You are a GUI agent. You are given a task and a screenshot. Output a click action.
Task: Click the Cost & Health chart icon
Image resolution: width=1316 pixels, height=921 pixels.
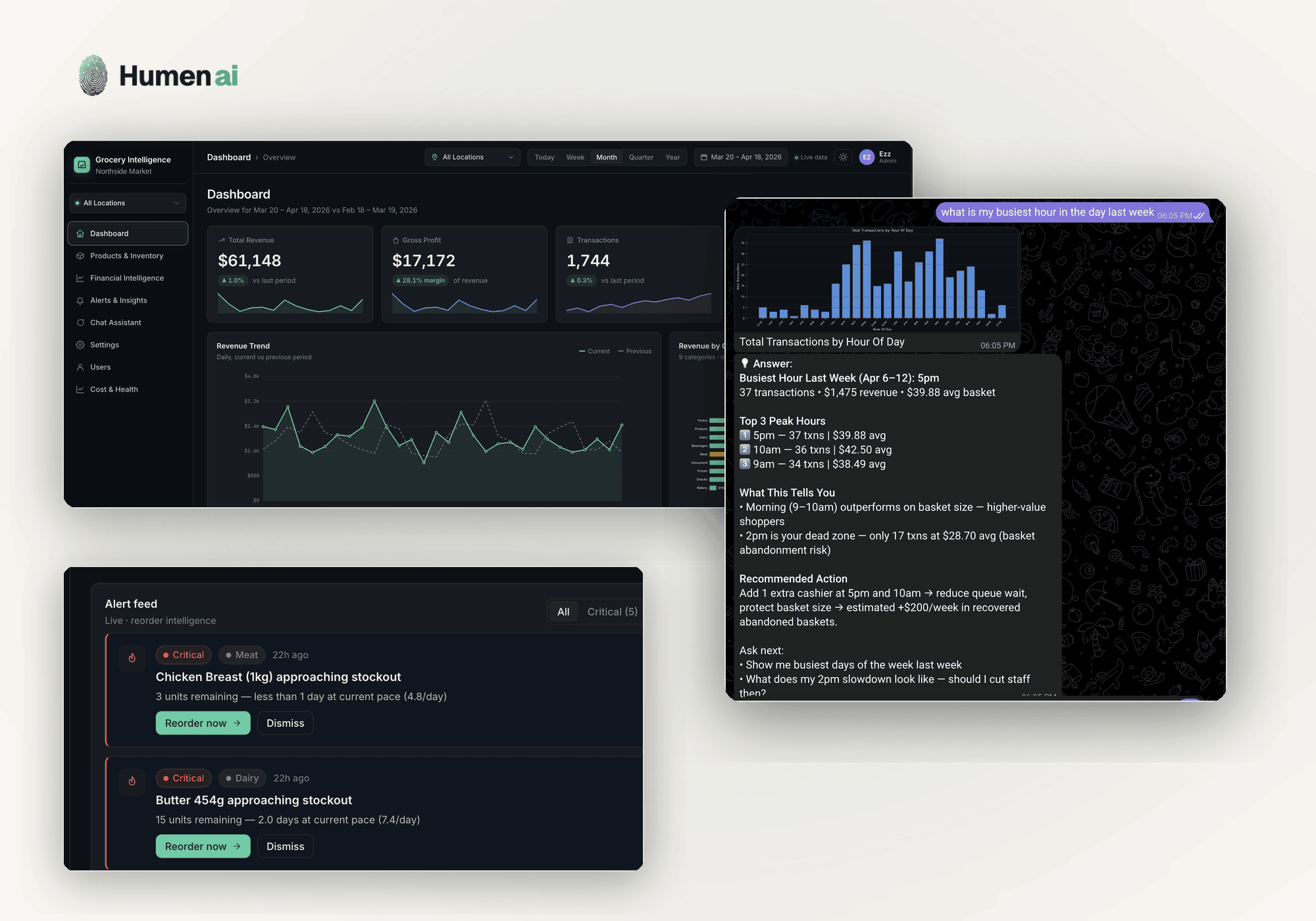[x=80, y=389]
